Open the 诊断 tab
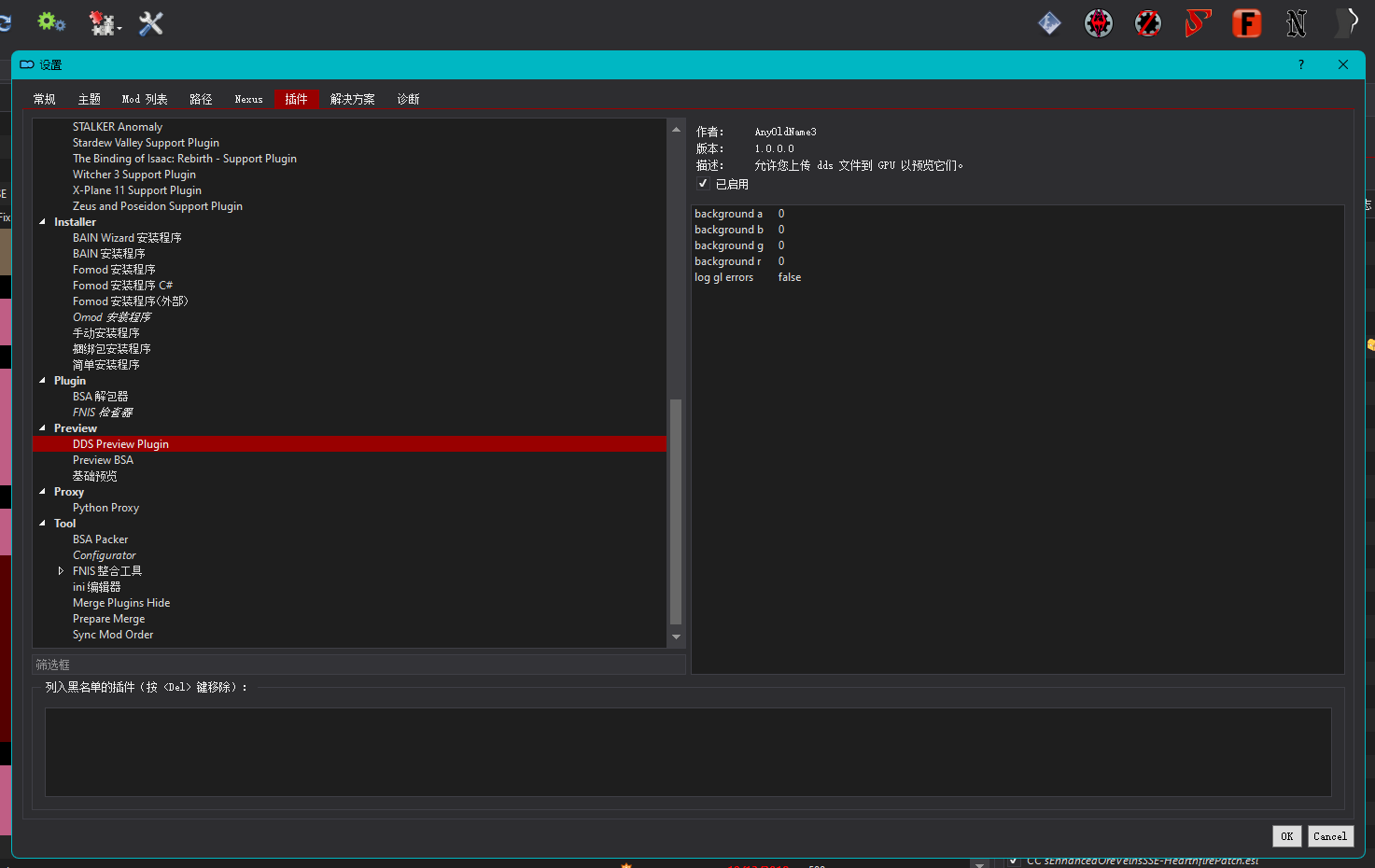The width and height of the screenshot is (1375, 868). point(409,99)
